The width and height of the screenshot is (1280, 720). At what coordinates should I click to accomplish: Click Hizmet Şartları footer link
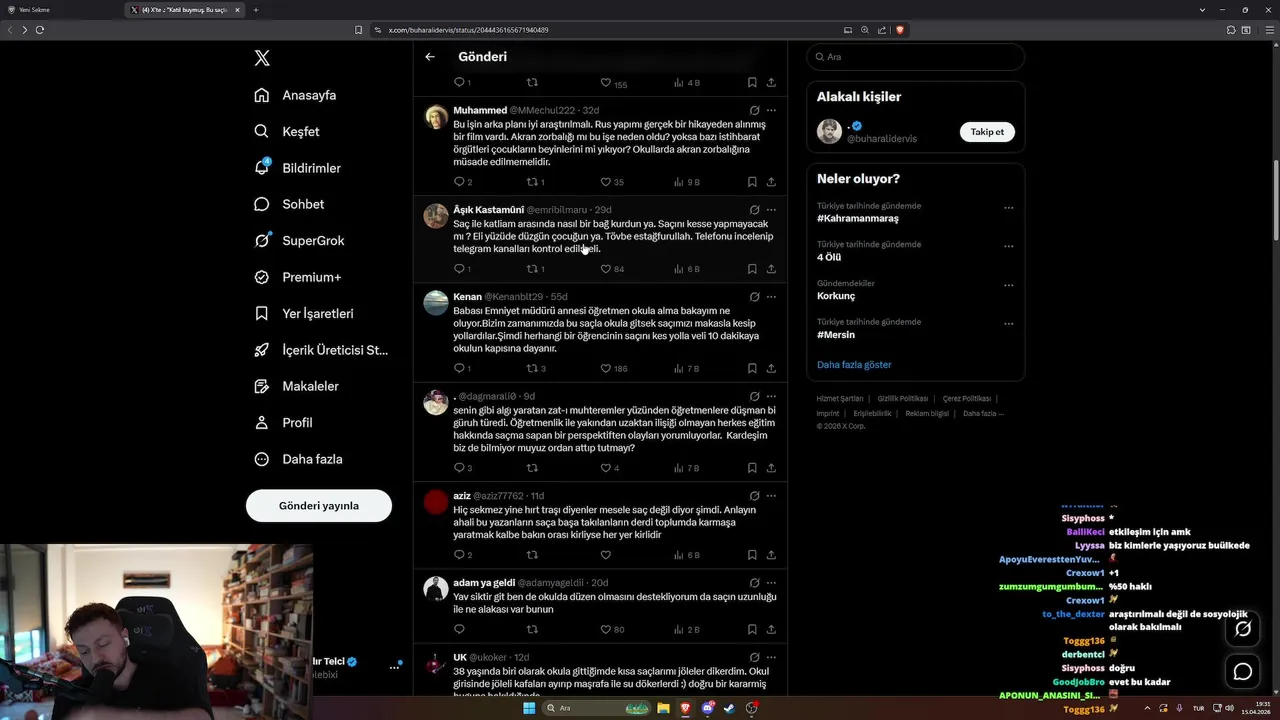840,398
